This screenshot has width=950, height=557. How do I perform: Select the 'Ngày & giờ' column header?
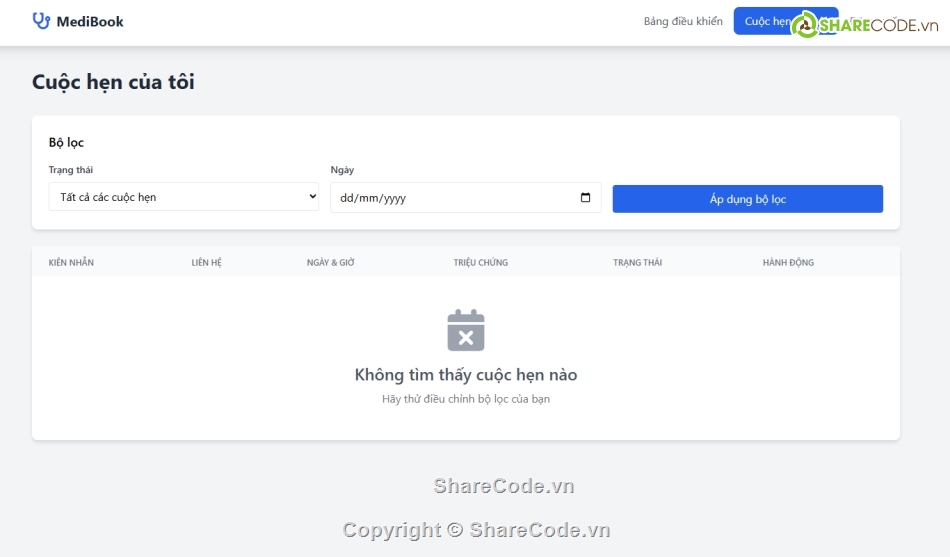point(331,263)
